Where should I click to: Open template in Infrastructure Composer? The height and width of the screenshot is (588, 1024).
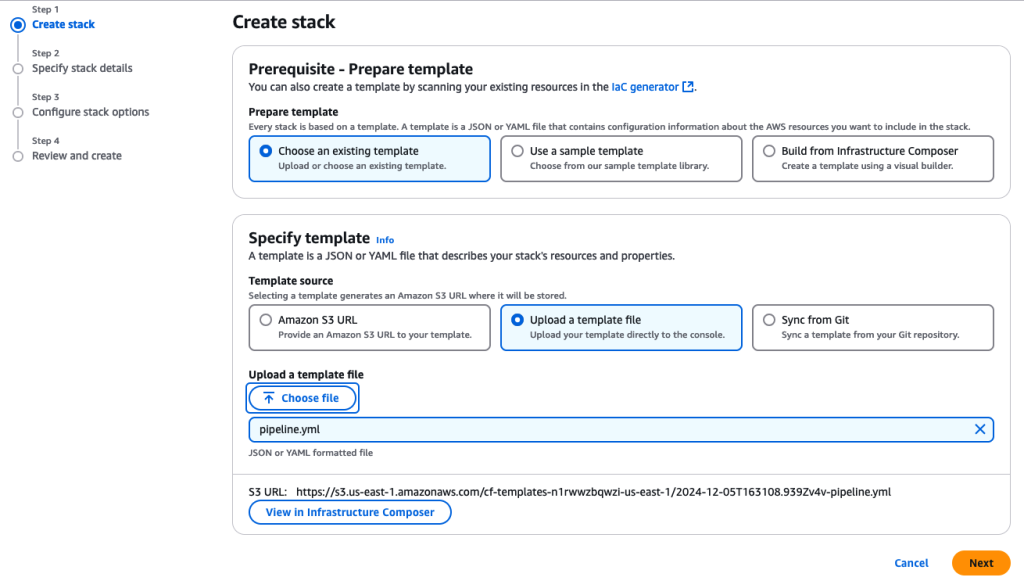[350, 512]
